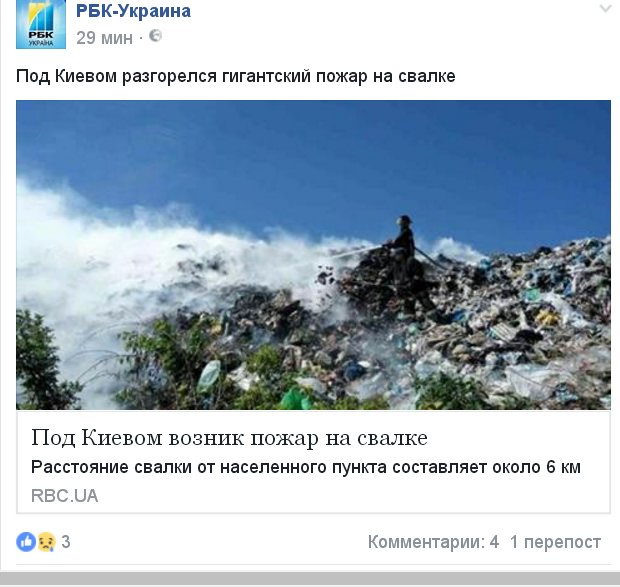Click the public globe privacy icon
Screen dimensions: 620x587
click(155, 36)
